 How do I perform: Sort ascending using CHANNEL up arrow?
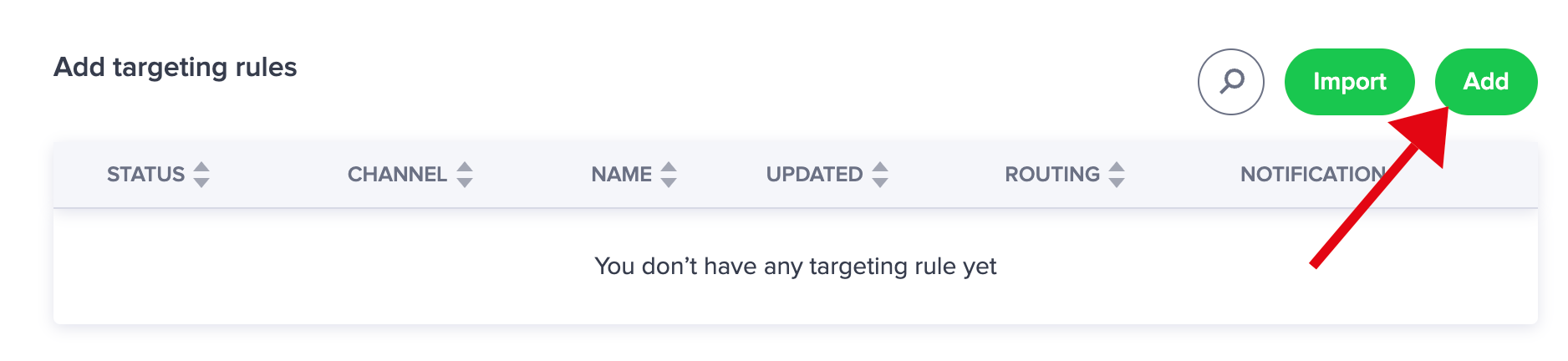point(465,167)
